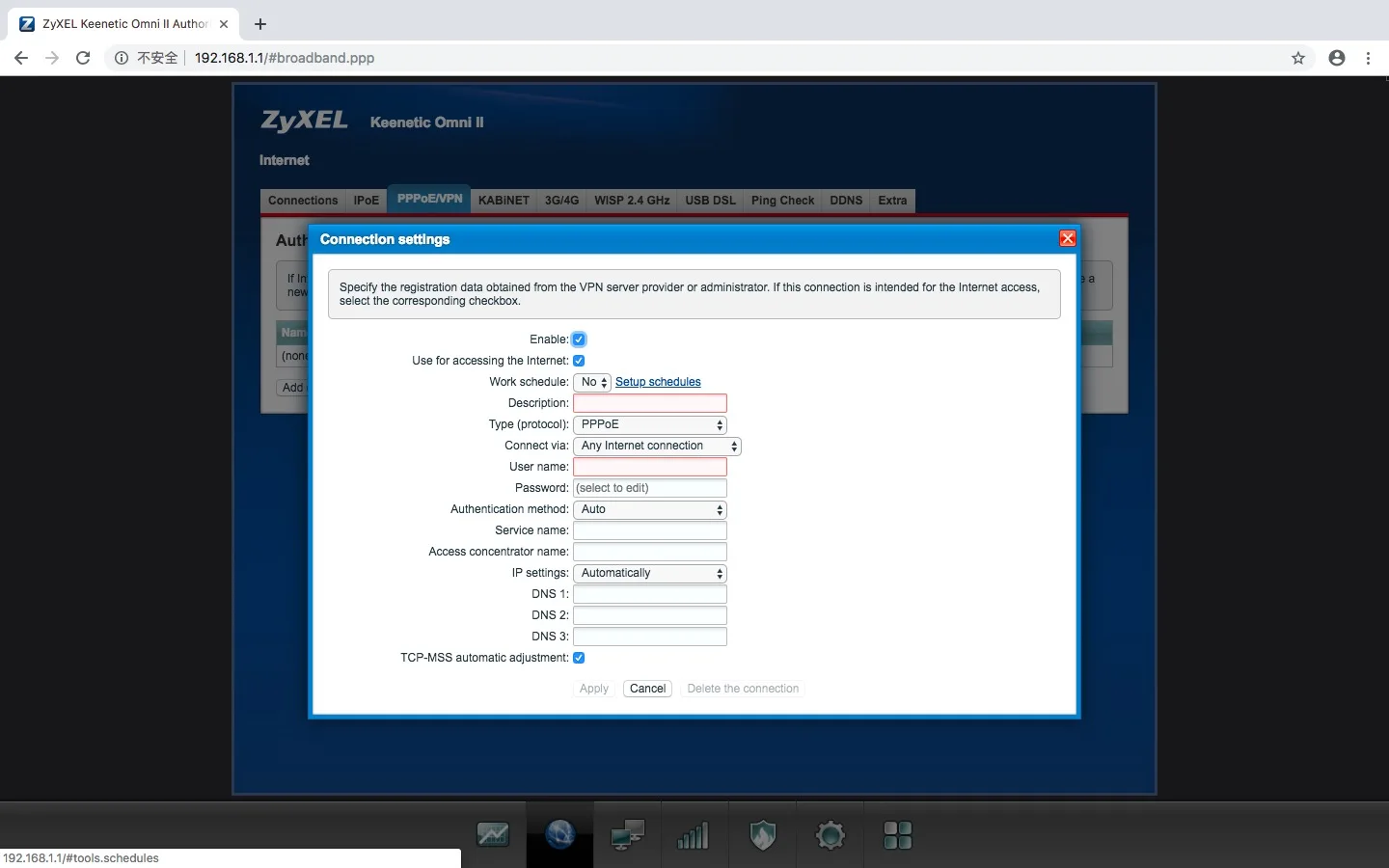Open a new browser tab
This screenshot has width=1389, height=868.
(x=260, y=24)
